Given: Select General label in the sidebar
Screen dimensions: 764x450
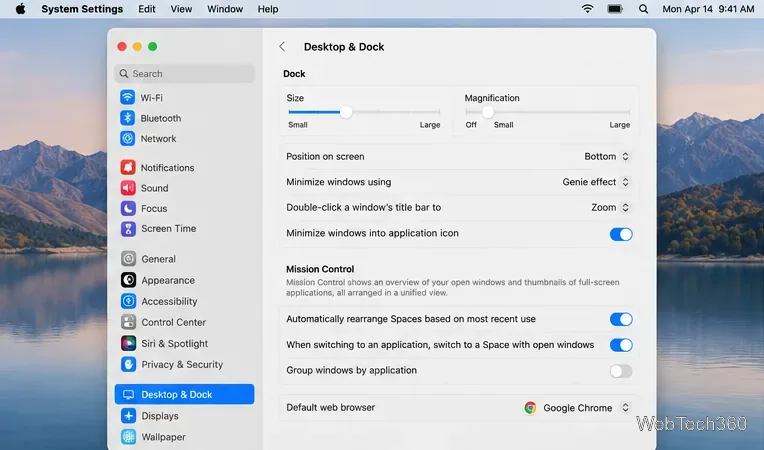Looking at the screenshot, I should click(x=158, y=259).
